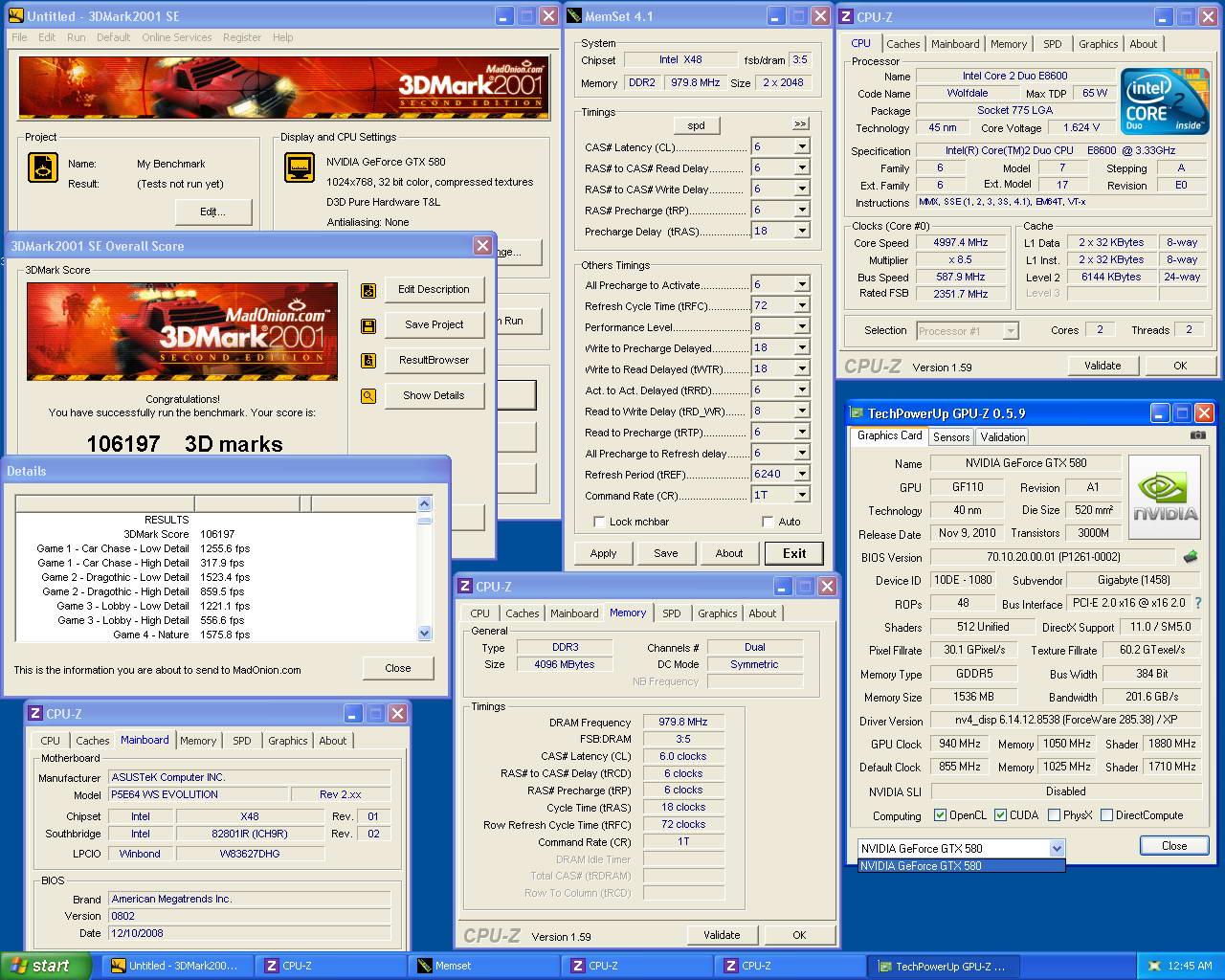Switch to the Validation tab in GPU-Z
This screenshot has width=1225, height=980.
click(1003, 436)
